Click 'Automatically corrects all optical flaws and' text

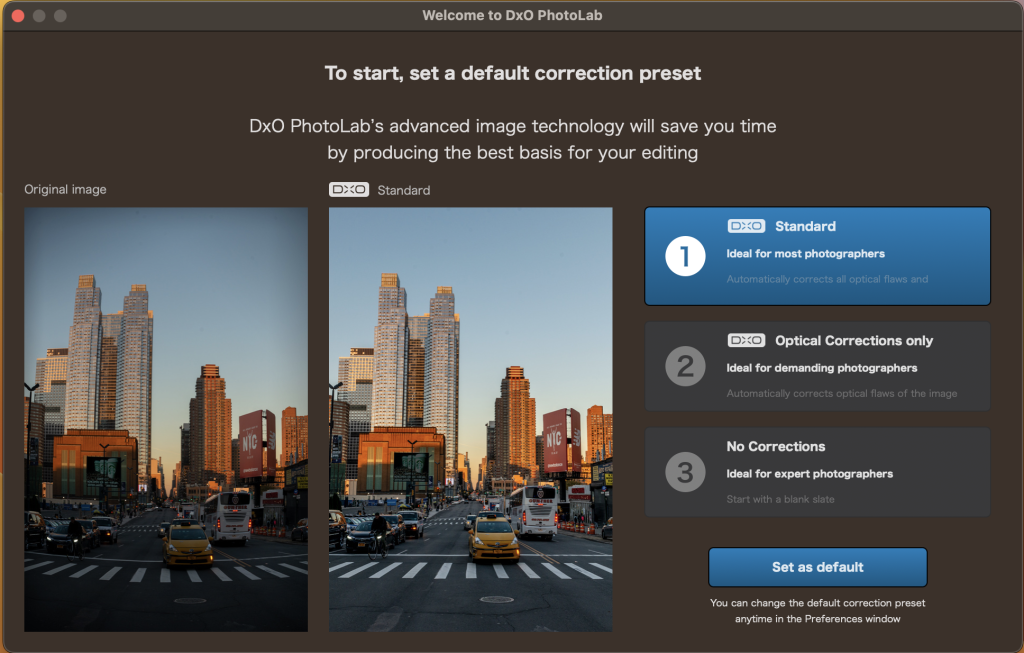827,279
